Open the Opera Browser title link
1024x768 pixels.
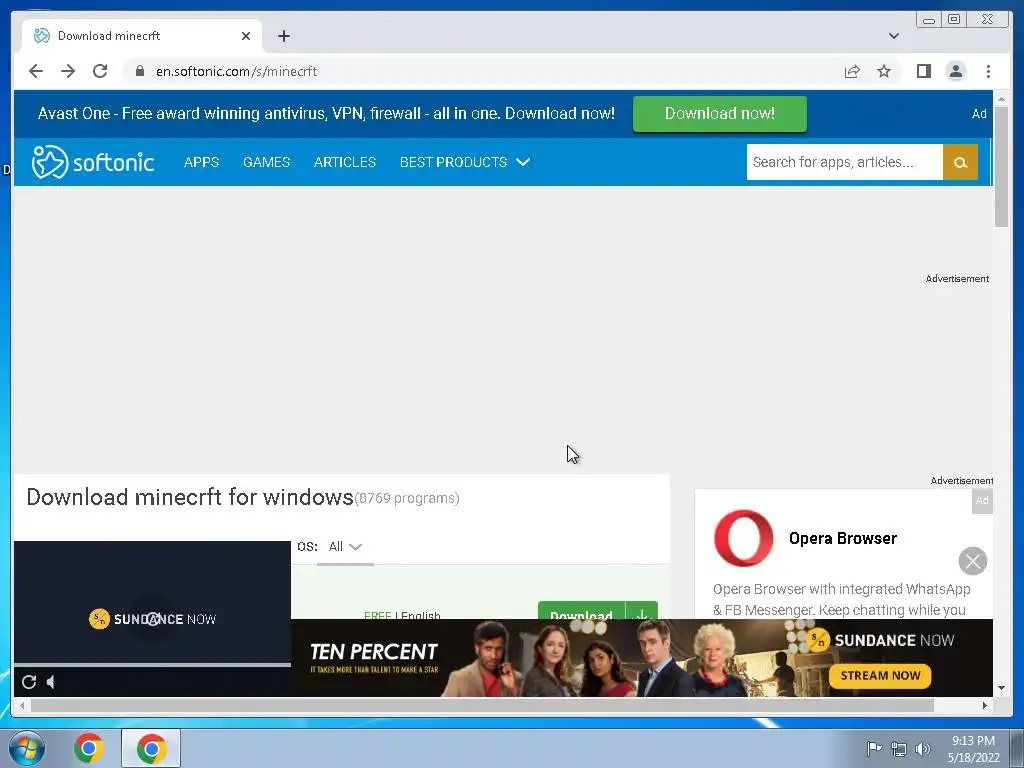(x=842, y=538)
